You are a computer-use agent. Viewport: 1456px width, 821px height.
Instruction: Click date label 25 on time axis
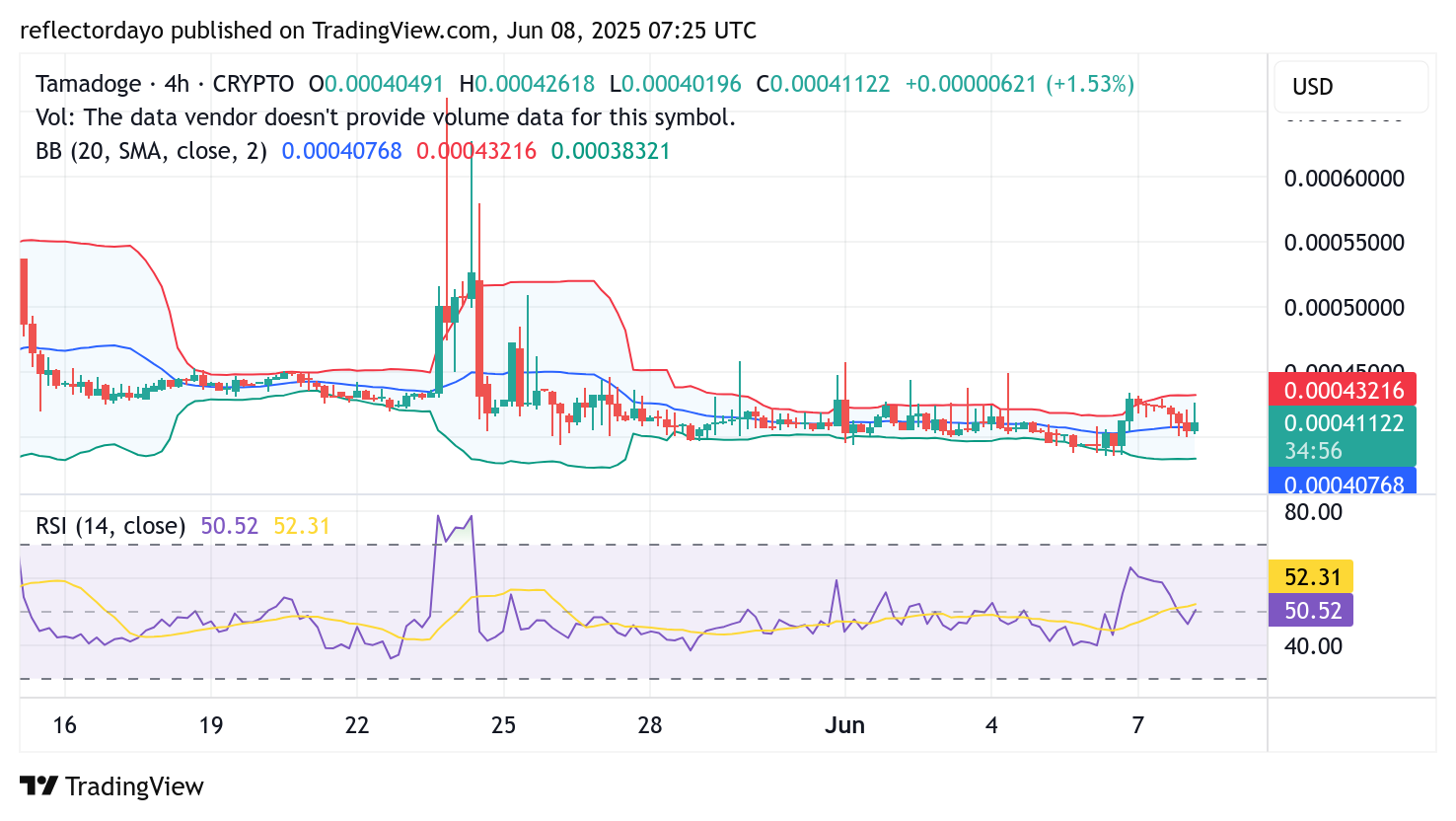pos(503,725)
